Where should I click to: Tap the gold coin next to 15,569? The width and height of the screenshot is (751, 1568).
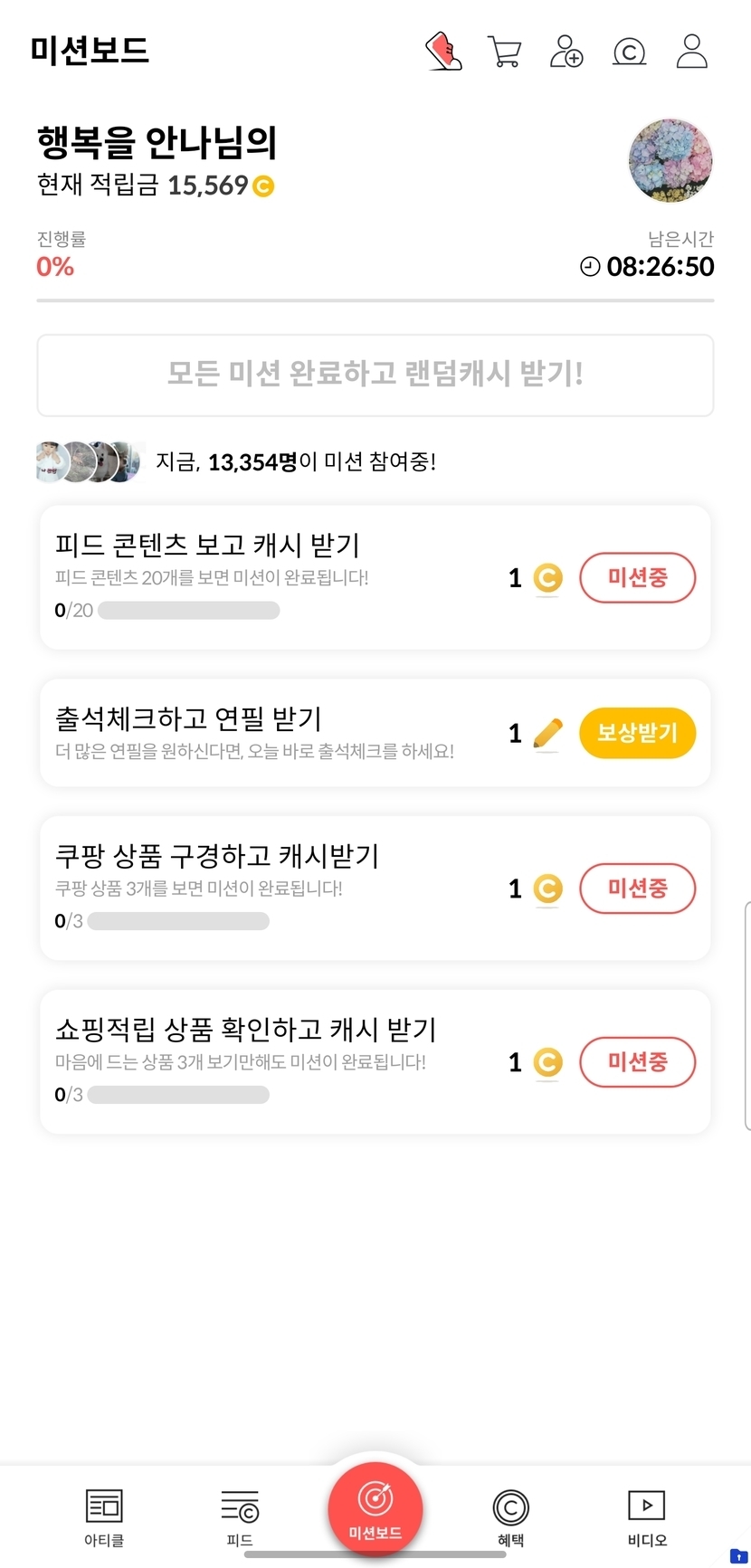click(263, 186)
